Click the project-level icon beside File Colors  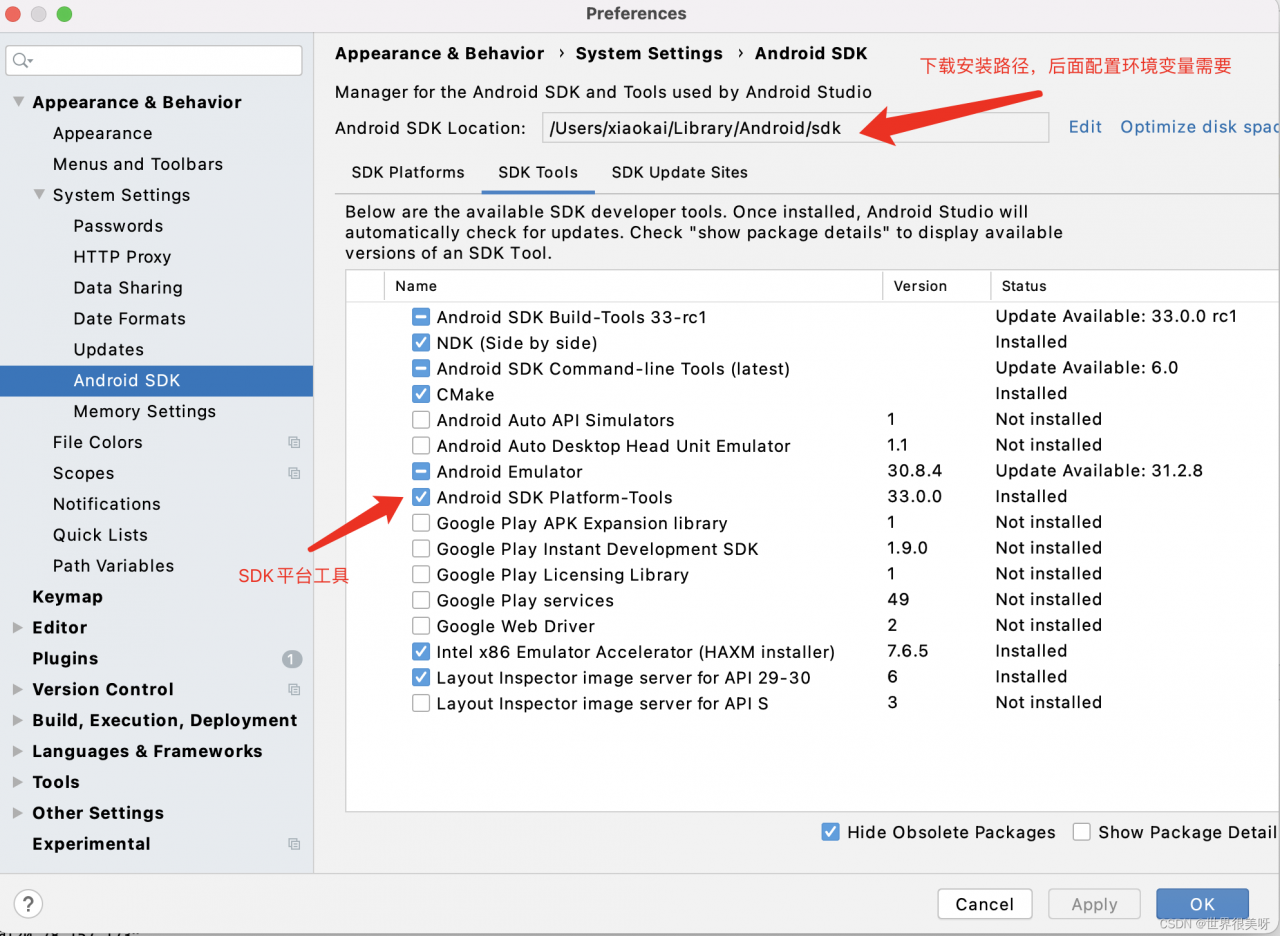tap(294, 442)
